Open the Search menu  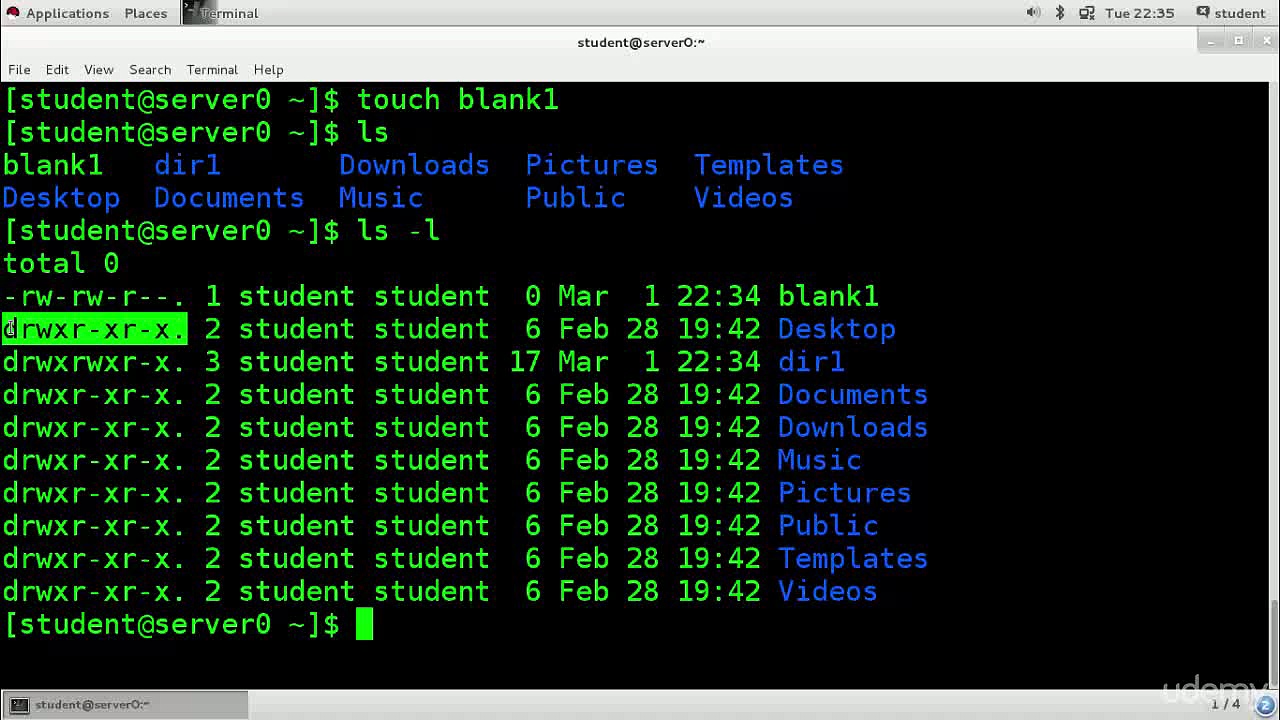coord(150,69)
